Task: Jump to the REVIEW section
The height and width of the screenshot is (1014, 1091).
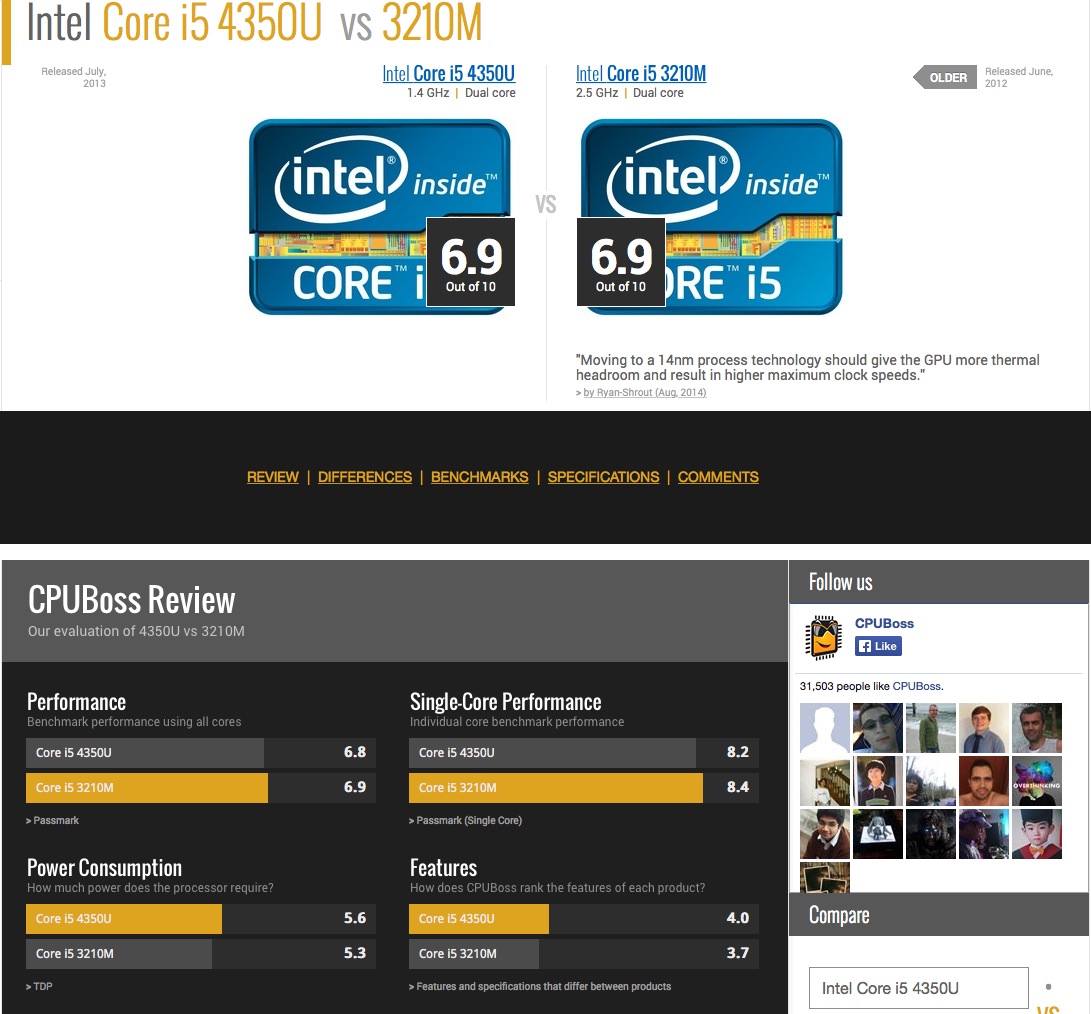Action: click(x=273, y=477)
